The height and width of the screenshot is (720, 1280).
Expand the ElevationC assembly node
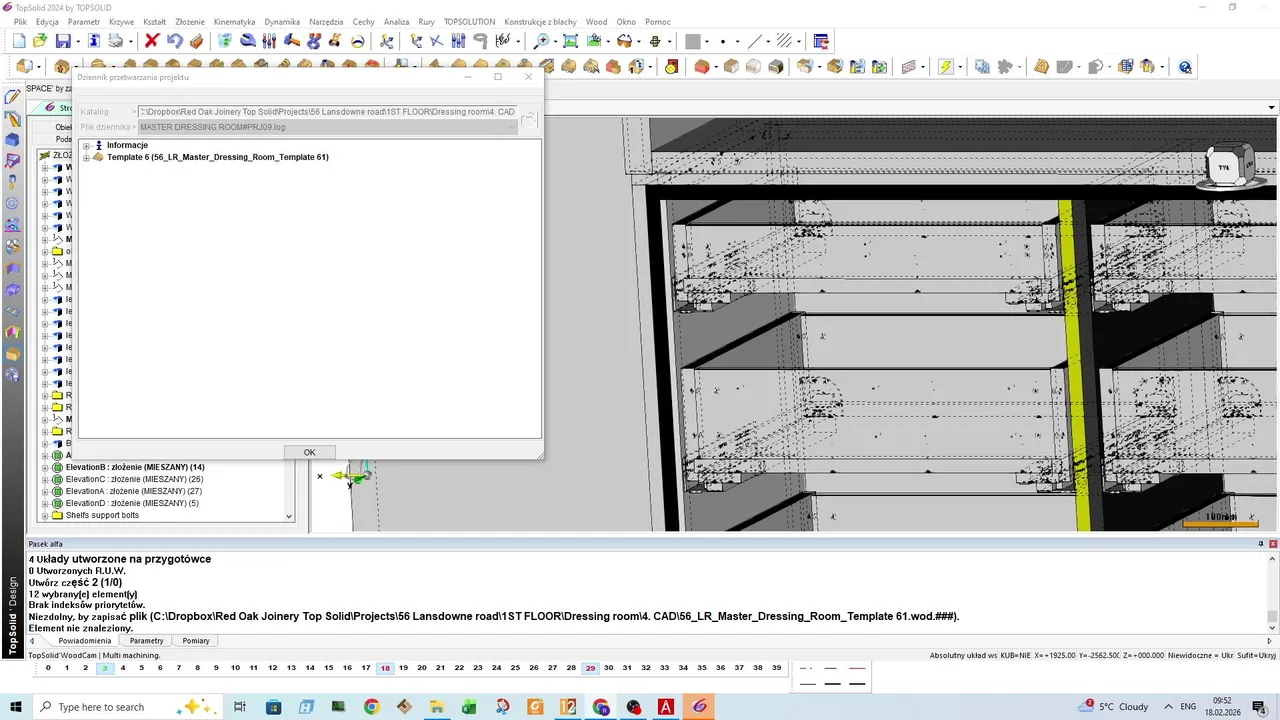coord(45,479)
